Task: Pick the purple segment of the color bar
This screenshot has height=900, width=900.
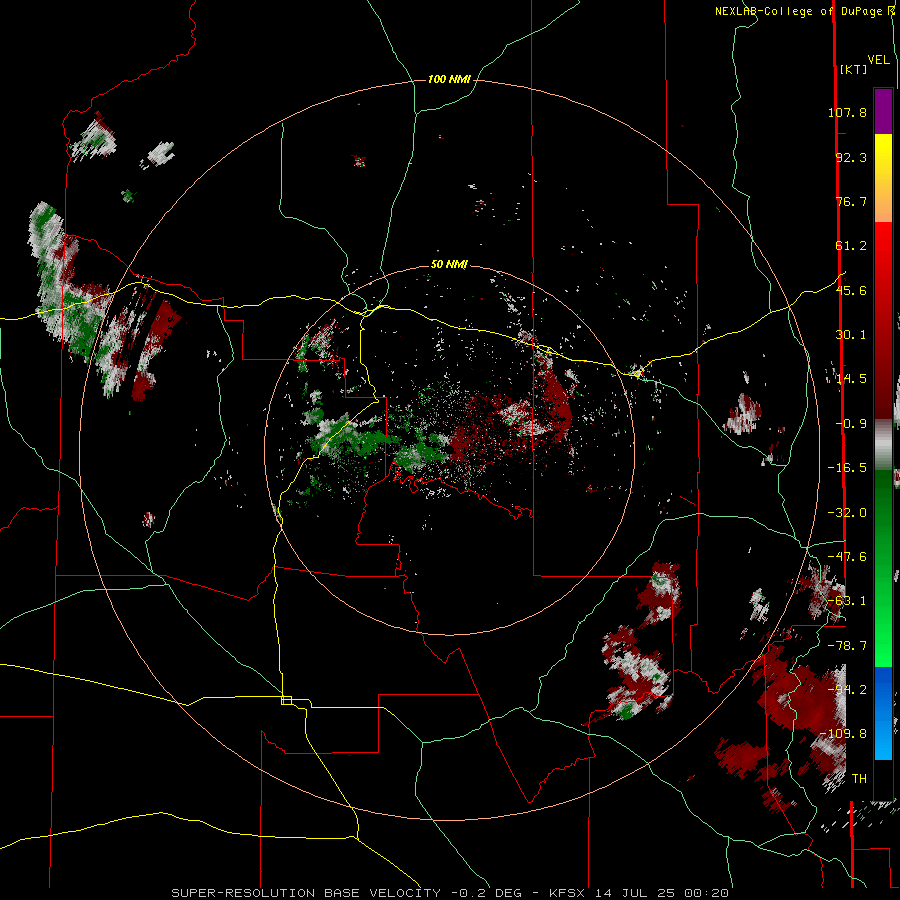Action: click(x=883, y=111)
